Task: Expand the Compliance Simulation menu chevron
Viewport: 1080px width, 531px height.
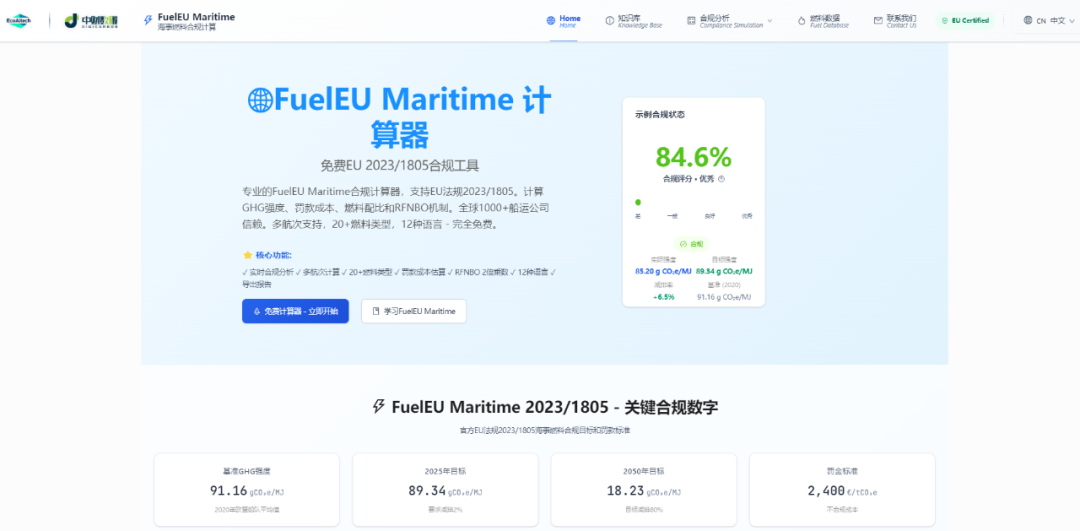Action: click(x=770, y=21)
